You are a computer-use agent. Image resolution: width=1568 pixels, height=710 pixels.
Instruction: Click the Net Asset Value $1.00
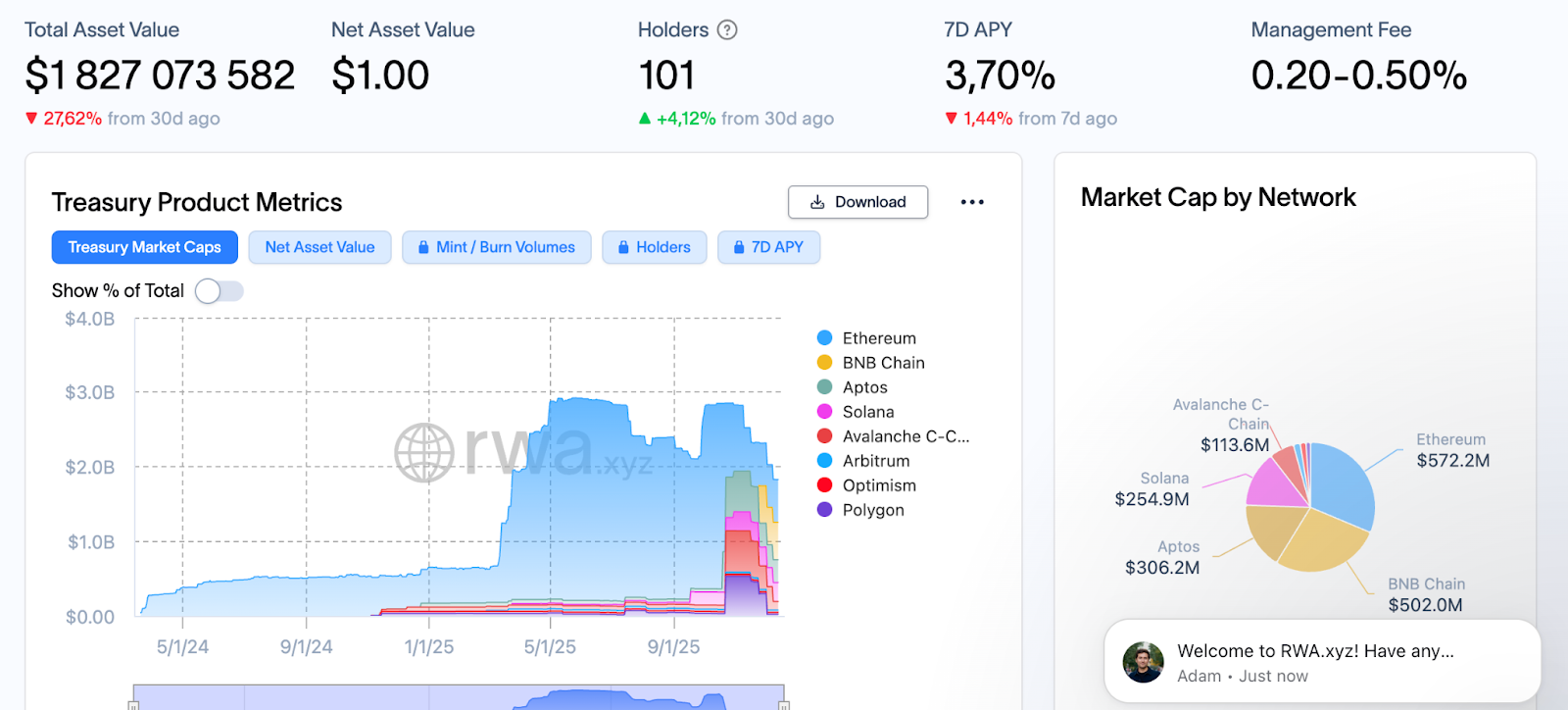(380, 76)
